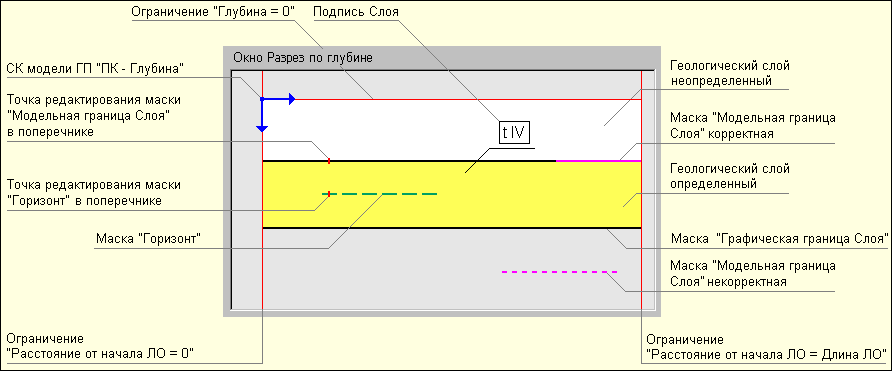Click the black lower graphic layer boundary

click(452, 228)
